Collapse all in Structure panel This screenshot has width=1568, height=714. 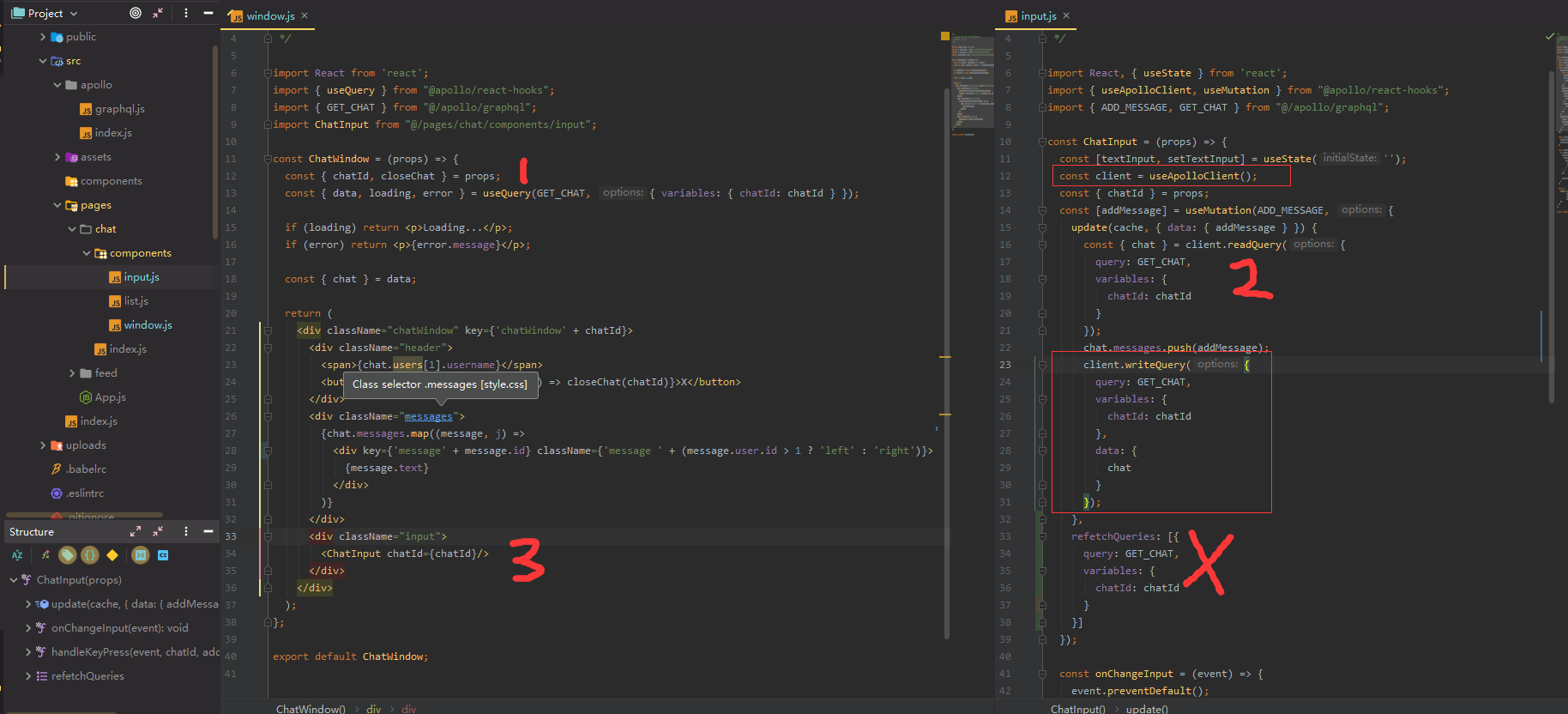pyautogui.click(x=158, y=531)
